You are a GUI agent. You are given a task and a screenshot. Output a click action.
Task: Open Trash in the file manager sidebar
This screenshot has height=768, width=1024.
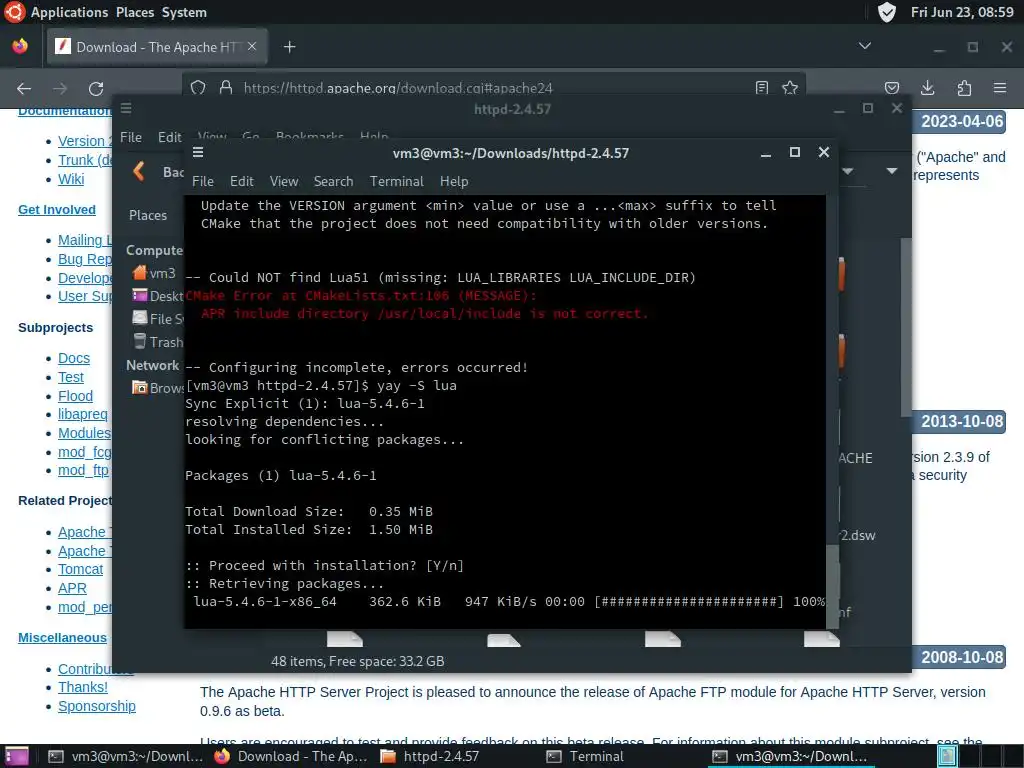coord(158,342)
